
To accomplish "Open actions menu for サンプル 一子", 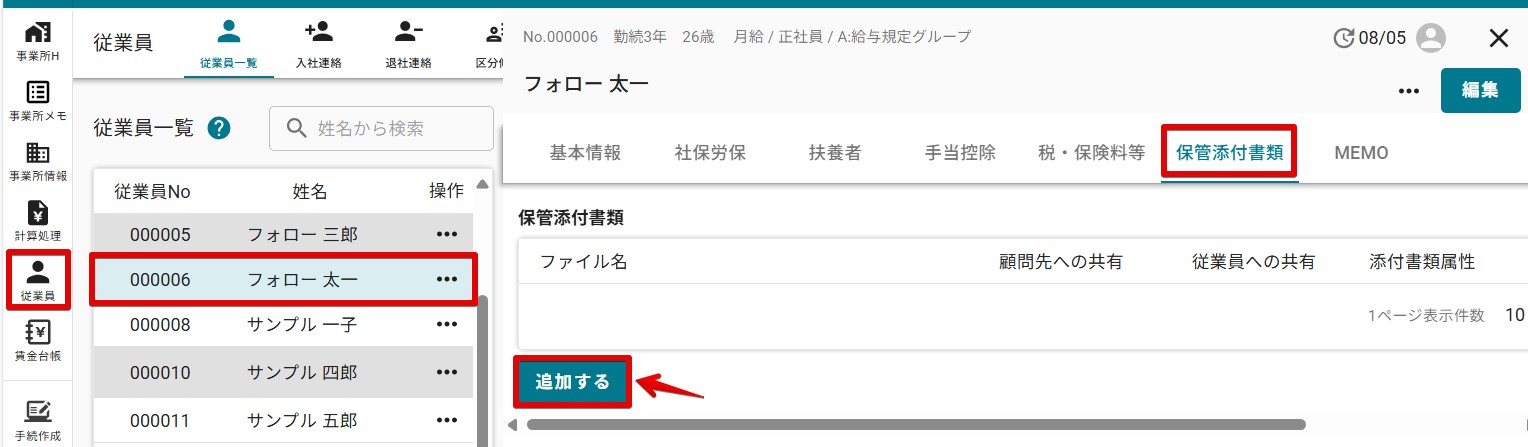I will [x=446, y=325].
